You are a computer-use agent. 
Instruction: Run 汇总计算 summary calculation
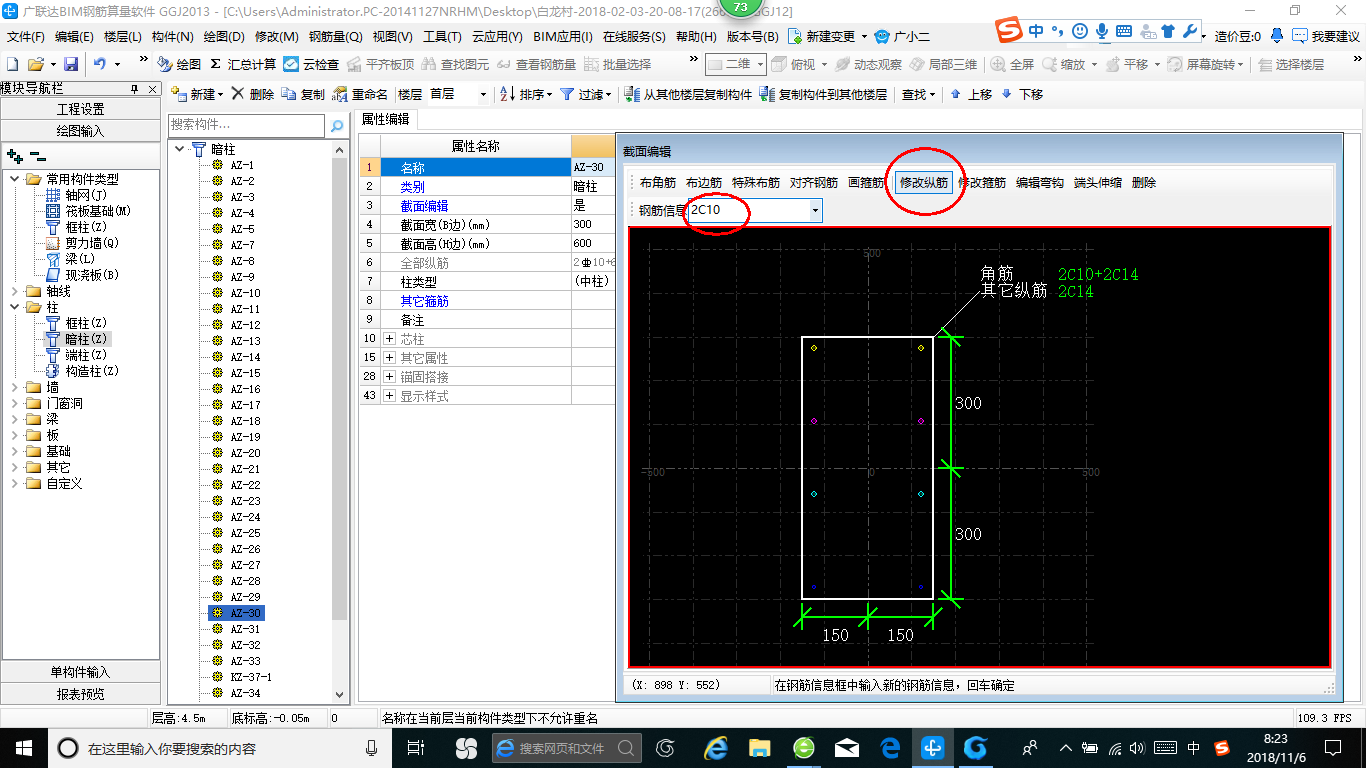[x=243, y=64]
